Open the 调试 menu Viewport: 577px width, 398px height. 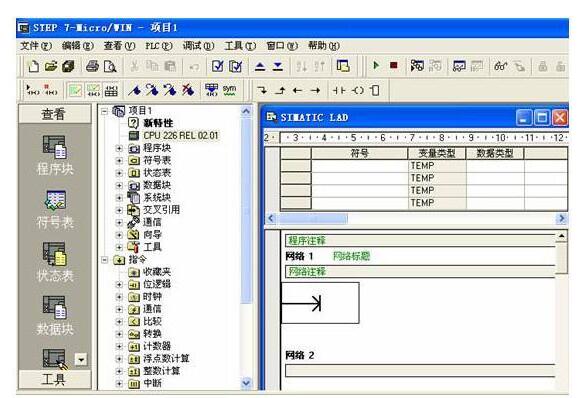[x=199, y=46]
